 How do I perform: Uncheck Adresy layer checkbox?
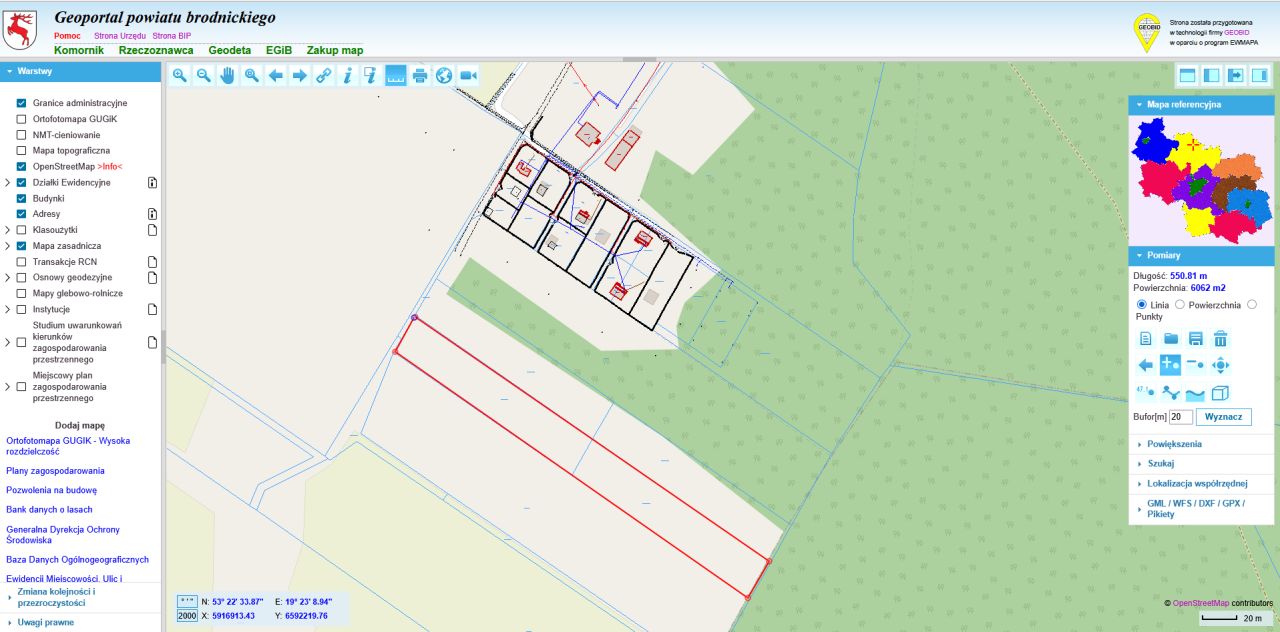tap(21, 214)
